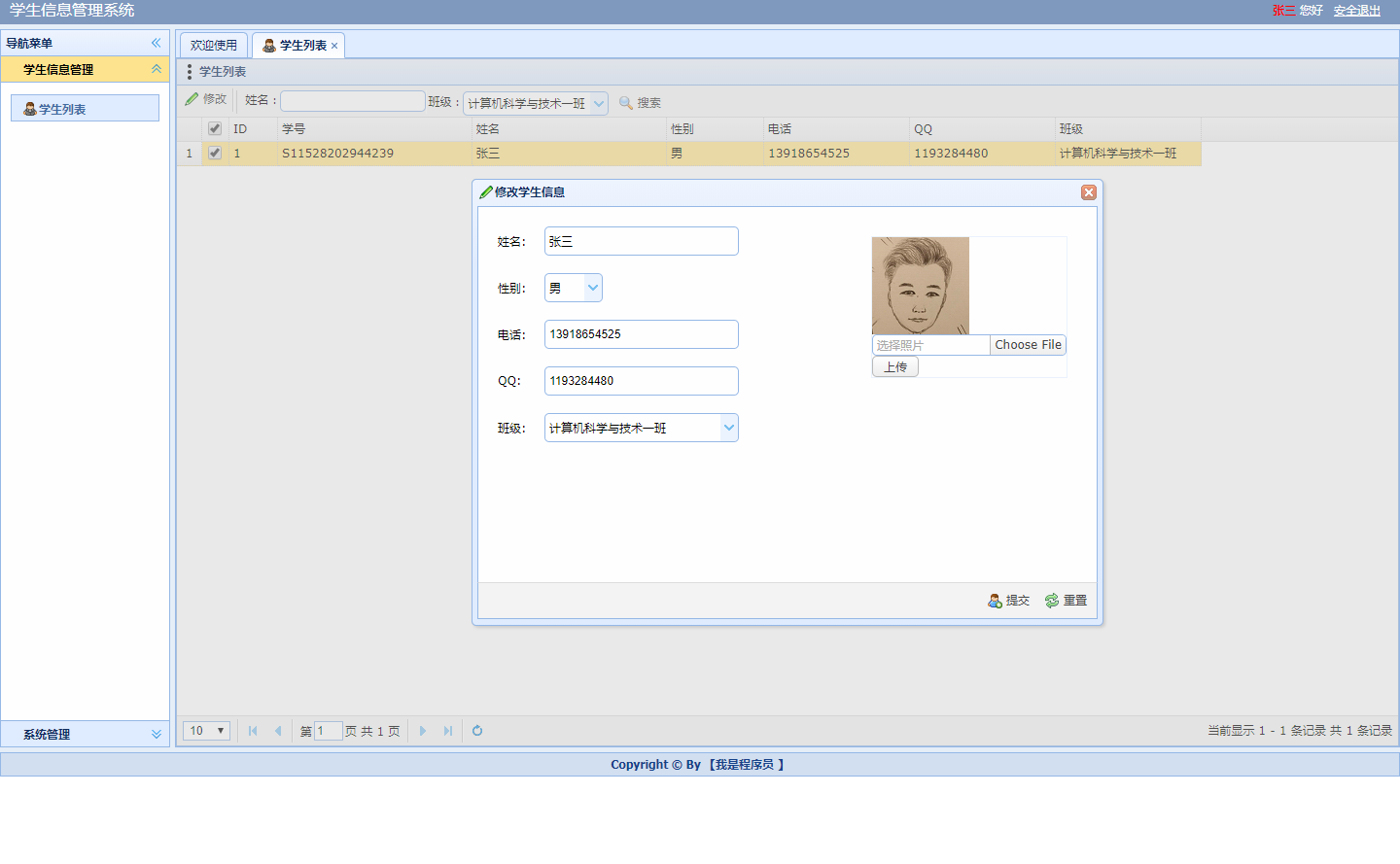
Task: Open the page size dropdown showing 10
Action: (x=206, y=731)
